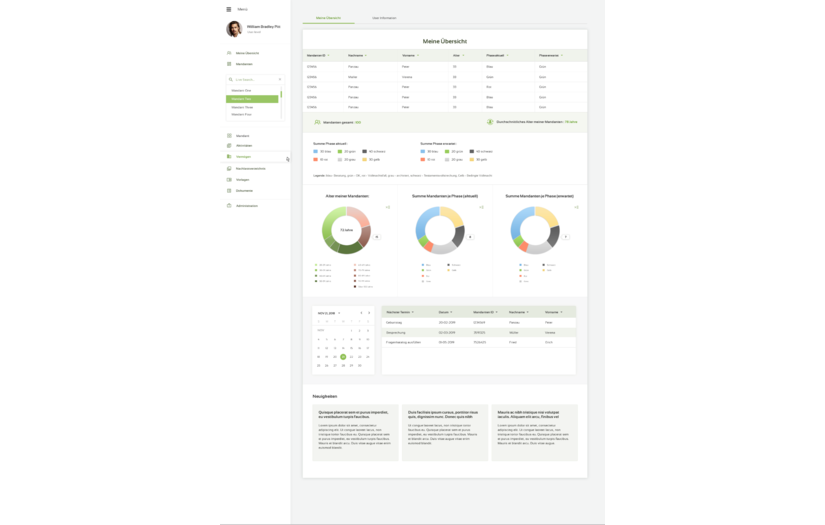825x525 pixels.
Task: Focus the Live Search input field
Action: [255, 79]
